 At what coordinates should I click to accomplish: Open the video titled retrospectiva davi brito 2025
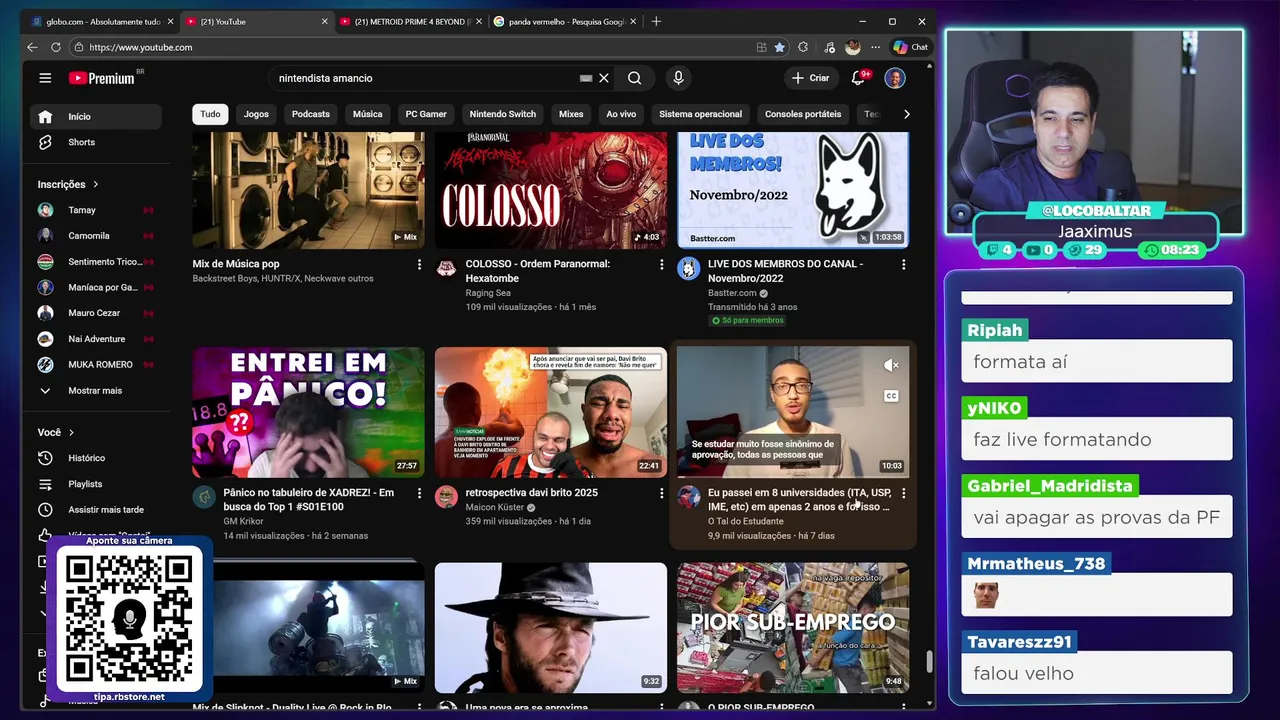point(531,493)
